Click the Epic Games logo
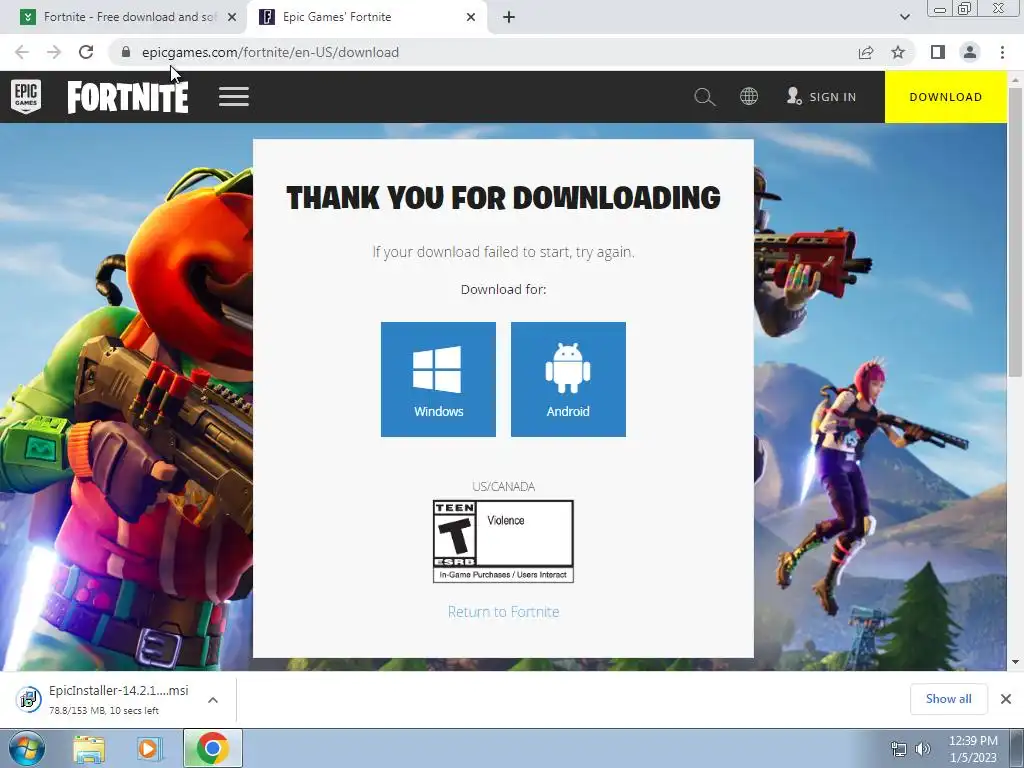Viewport: 1024px width, 768px height. (26, 97)
